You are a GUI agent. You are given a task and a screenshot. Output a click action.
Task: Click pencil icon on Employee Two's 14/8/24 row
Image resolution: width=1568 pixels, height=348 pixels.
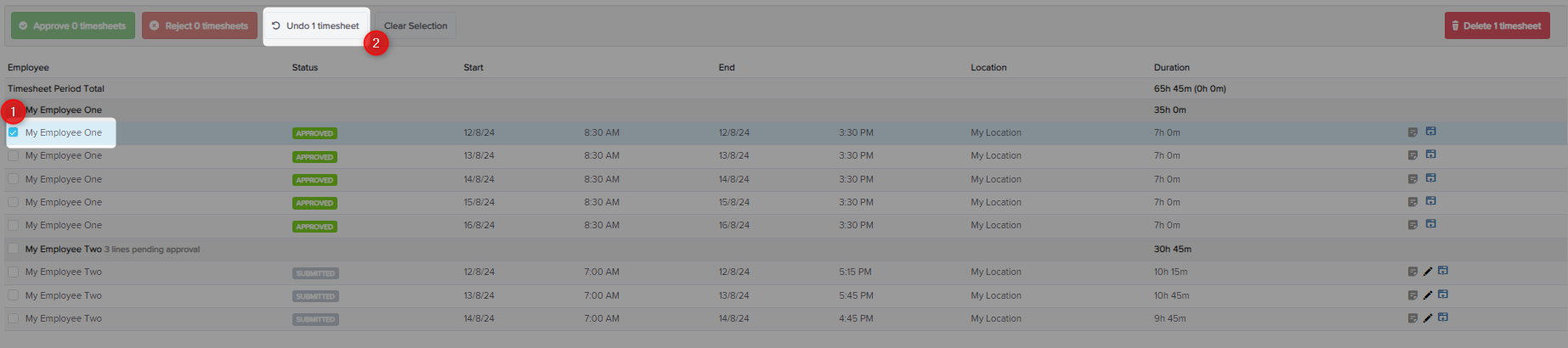1428,318
